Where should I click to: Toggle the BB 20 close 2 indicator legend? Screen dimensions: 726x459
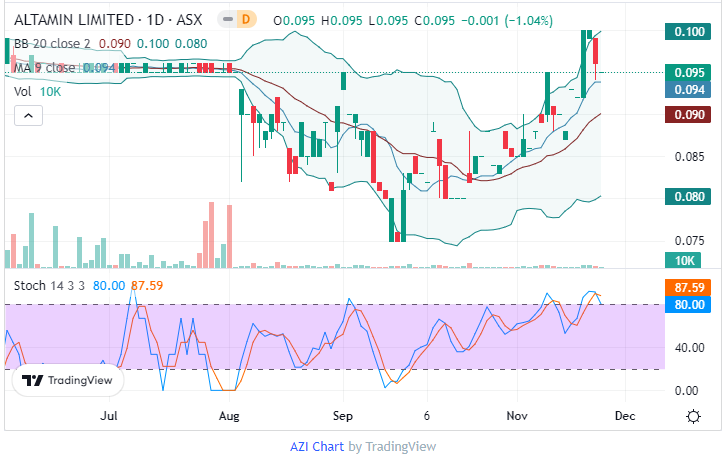coord(58,44)
